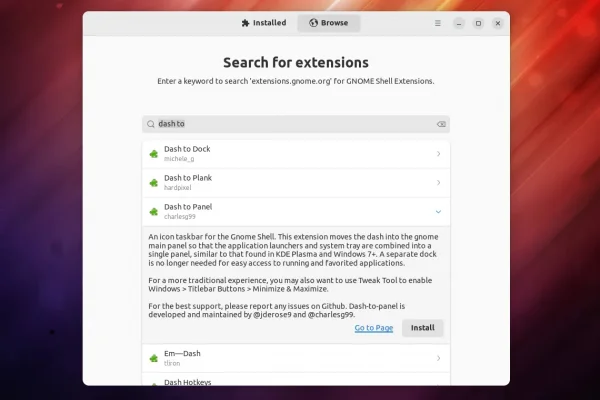This screenshot has width=600, height=400.
Task: Click author name 'michele_g'
Action: coord(179,159)
